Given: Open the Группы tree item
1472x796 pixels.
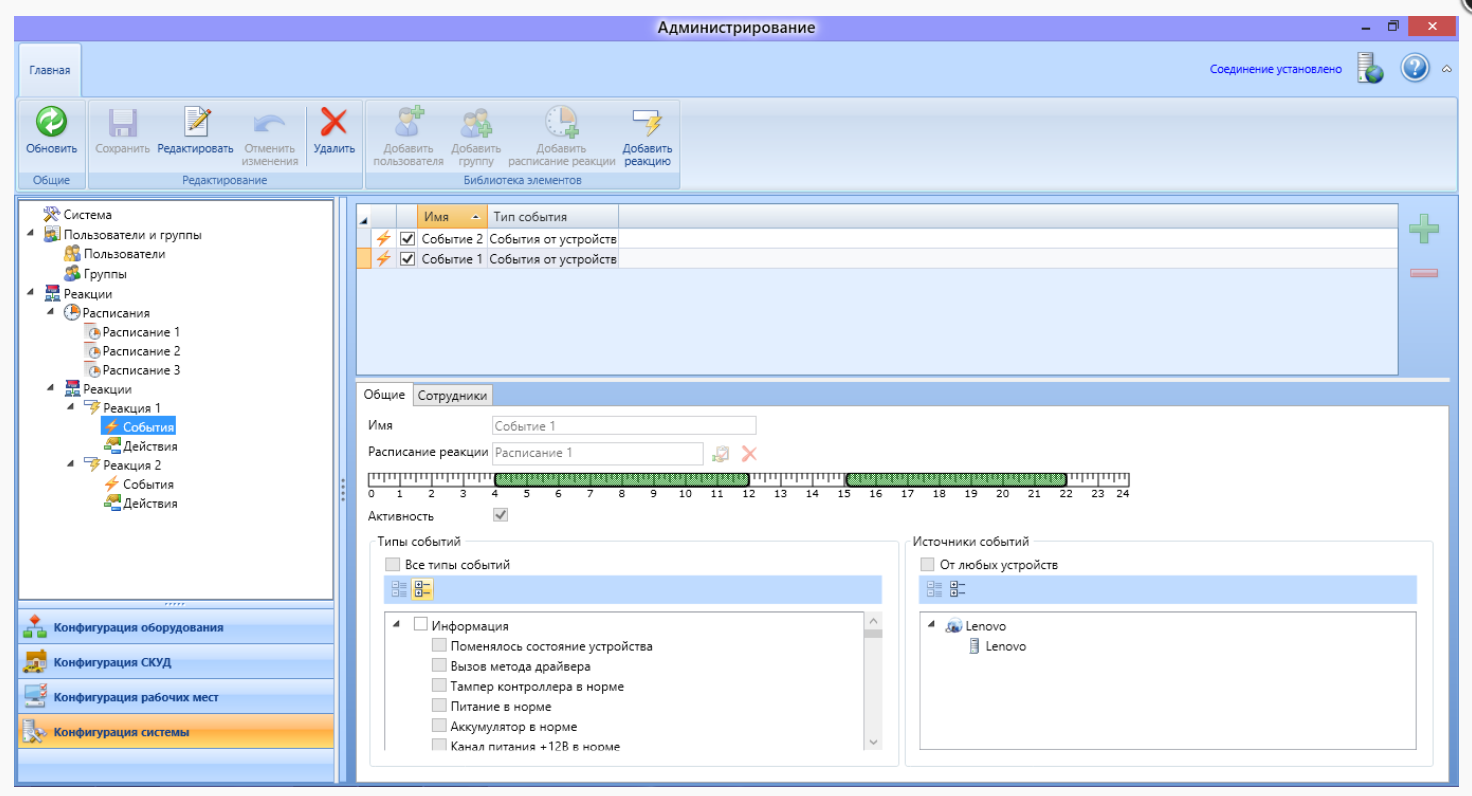Looking at the screenshot, I should (105, 274).
